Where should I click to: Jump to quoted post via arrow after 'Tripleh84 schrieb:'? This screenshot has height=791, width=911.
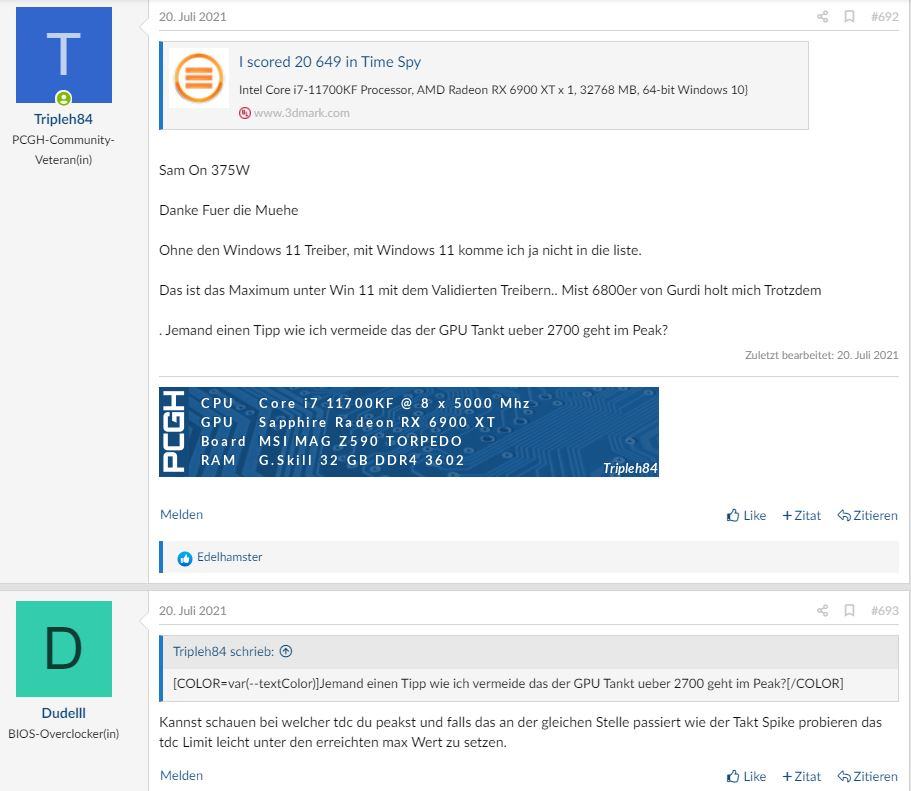286,652
